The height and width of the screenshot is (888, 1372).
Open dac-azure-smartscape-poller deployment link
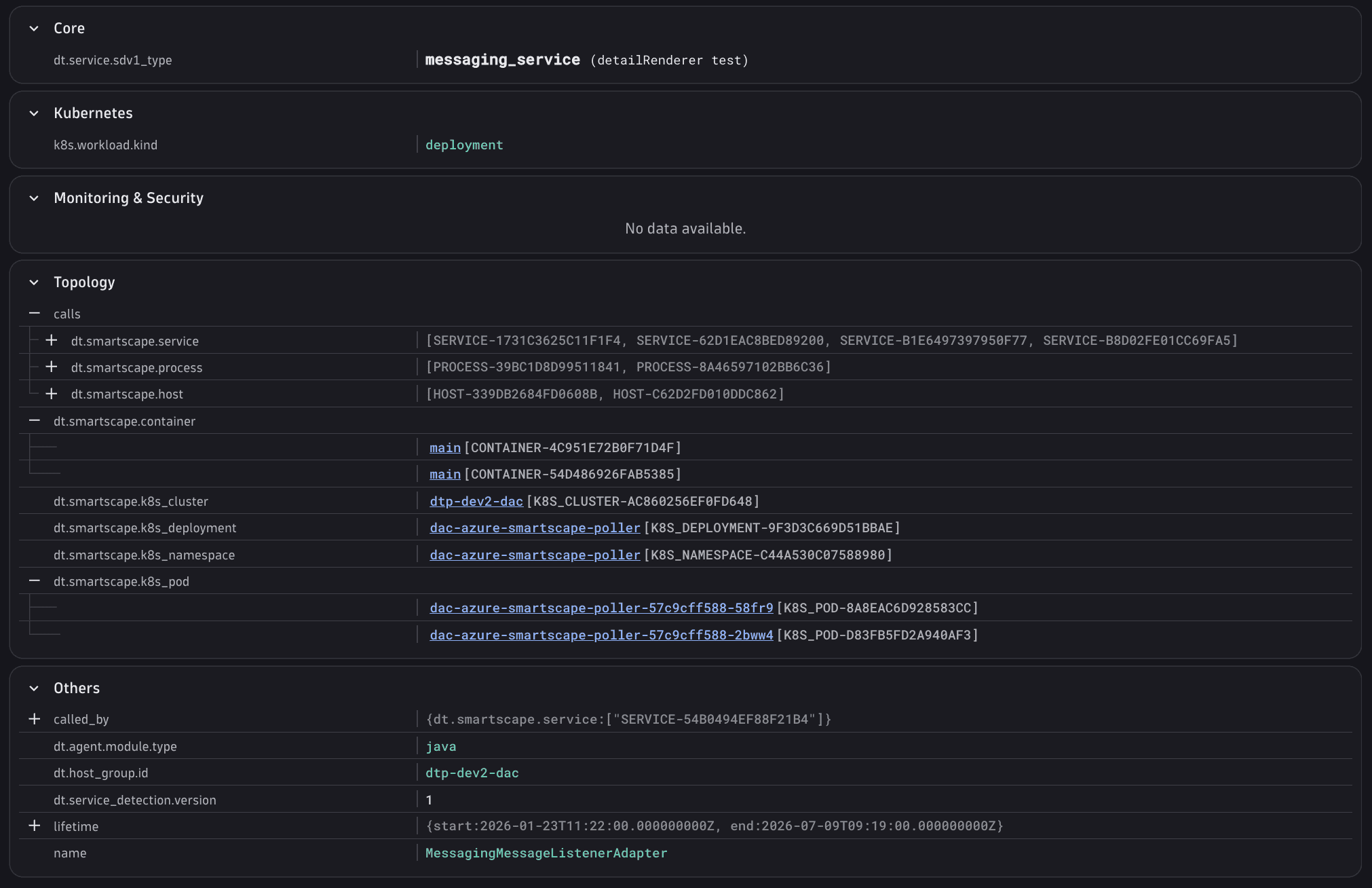click(535, 528)
